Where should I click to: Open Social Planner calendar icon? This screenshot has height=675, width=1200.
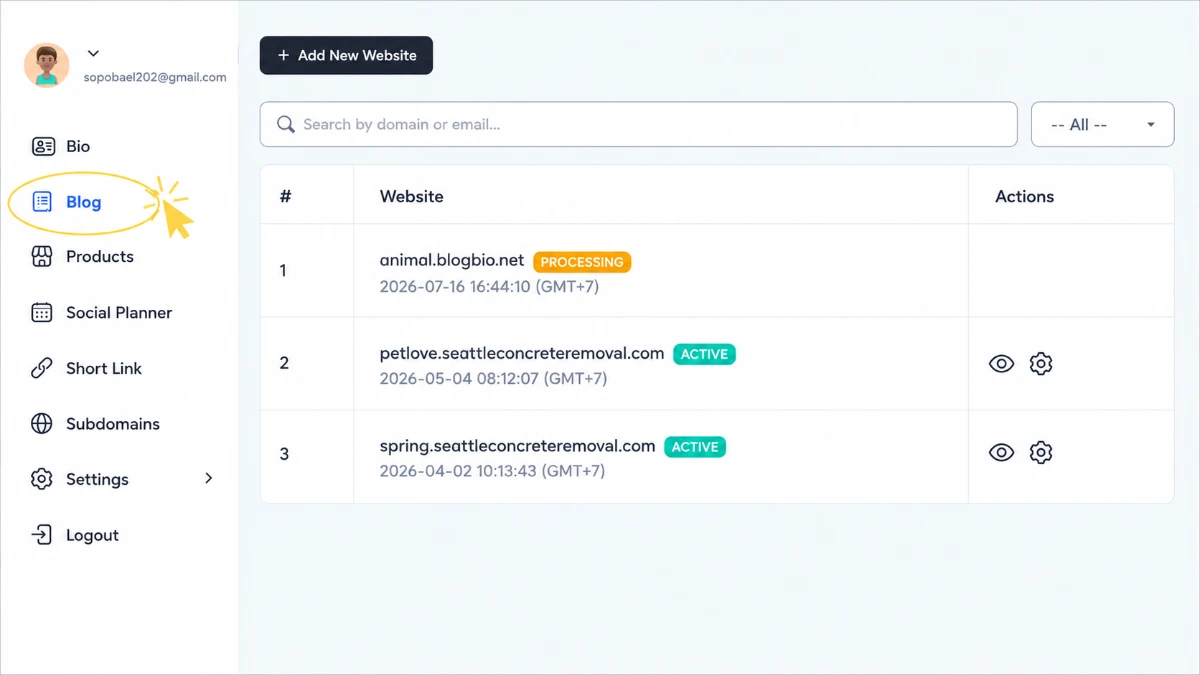pyautogui.click(x=42, y=313)
